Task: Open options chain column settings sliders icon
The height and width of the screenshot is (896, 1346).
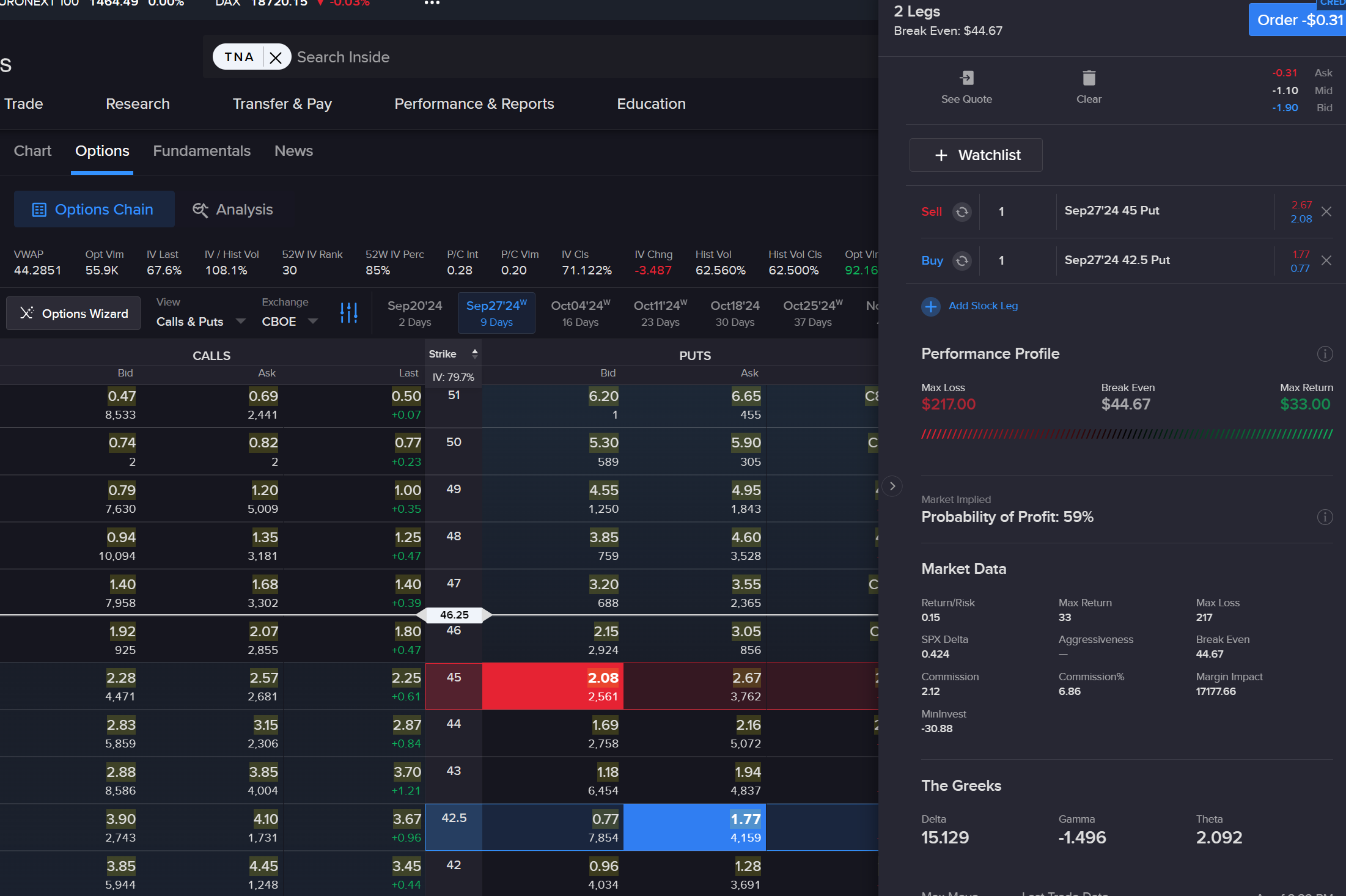Action: pyautogui.click(x=349, y=313)
